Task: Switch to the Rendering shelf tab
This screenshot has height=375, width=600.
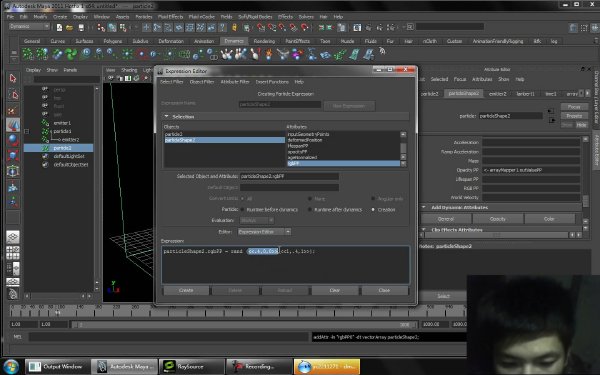Action: (x=264, y=41)
